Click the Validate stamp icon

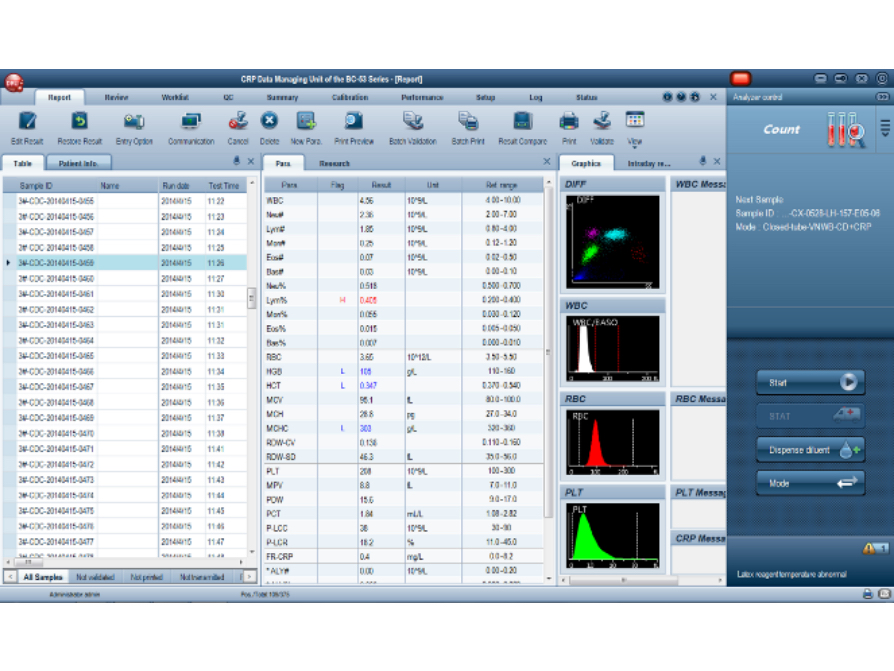click(602, 122)
